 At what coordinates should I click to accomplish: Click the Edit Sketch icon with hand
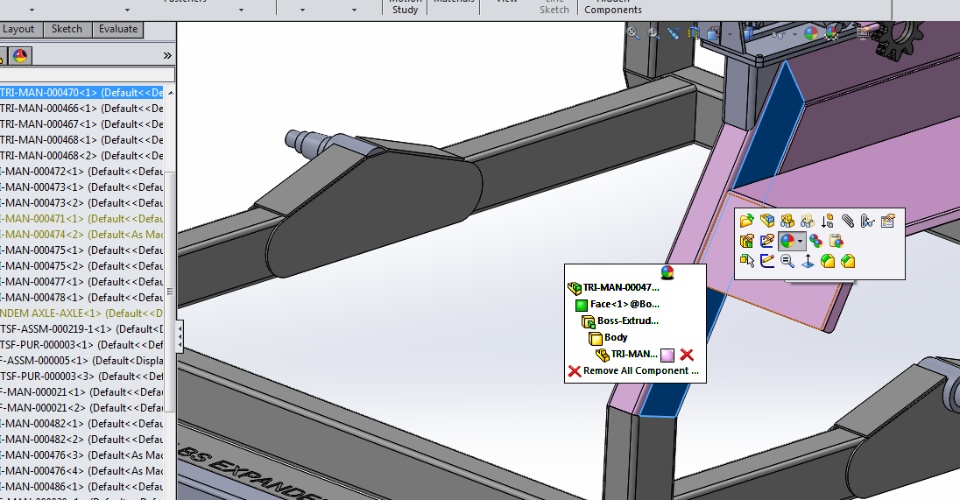(x=767, y=241)
